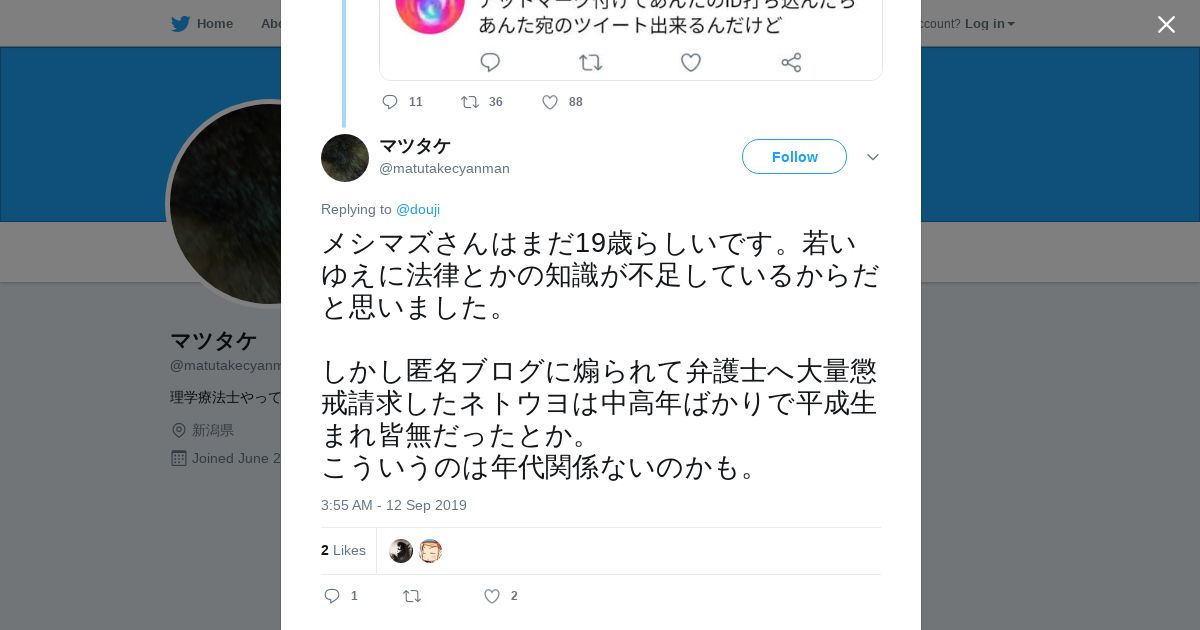
Task: Retweet マツタケ's tweet
Action: 412,596
